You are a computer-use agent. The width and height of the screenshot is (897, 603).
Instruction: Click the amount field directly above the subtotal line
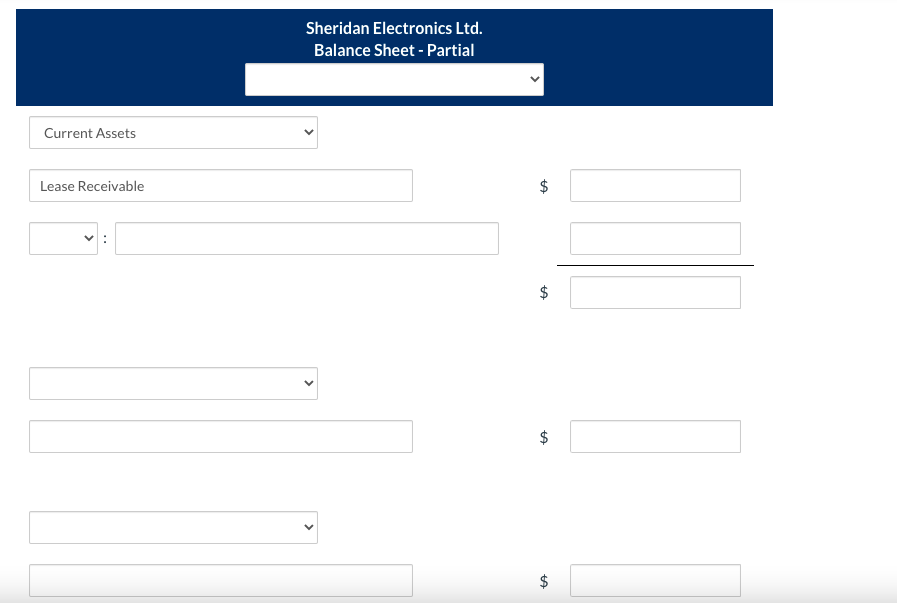tap(656, 239)
